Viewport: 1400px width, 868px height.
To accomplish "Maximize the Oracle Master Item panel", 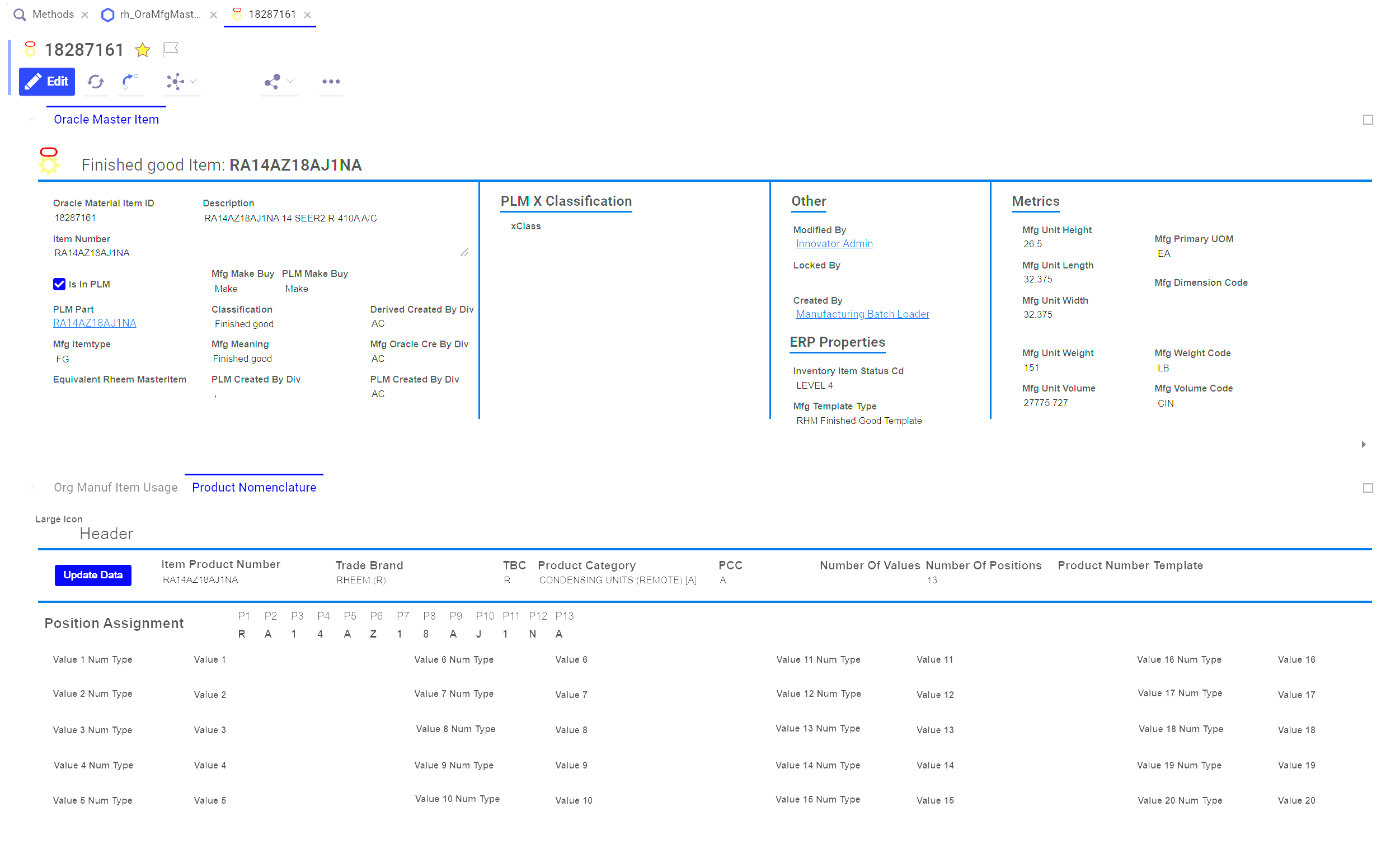I will 1368,120.
